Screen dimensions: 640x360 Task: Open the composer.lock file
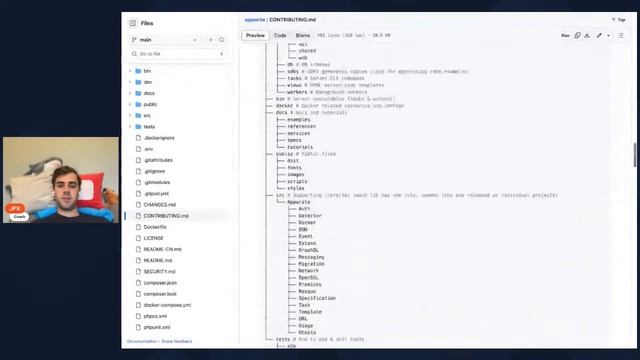tap(160, 294)
